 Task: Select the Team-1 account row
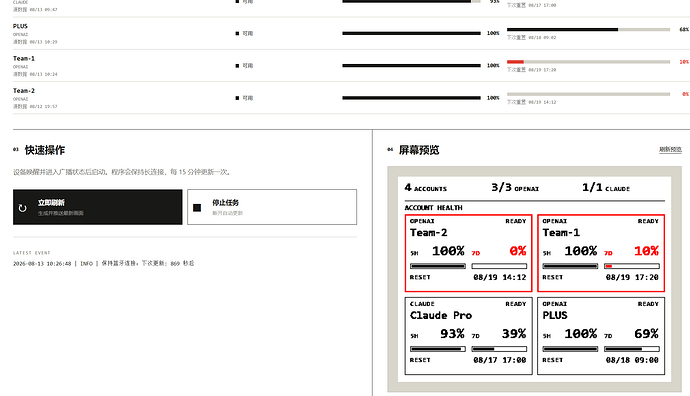click(x=351, y=66)
